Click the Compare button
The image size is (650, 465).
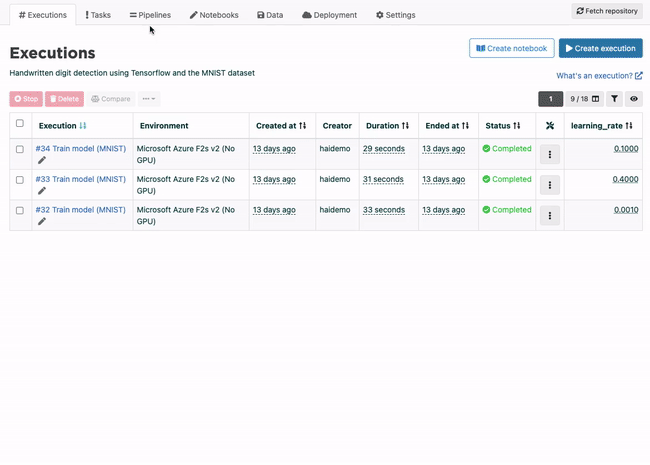tap(111, 99)
